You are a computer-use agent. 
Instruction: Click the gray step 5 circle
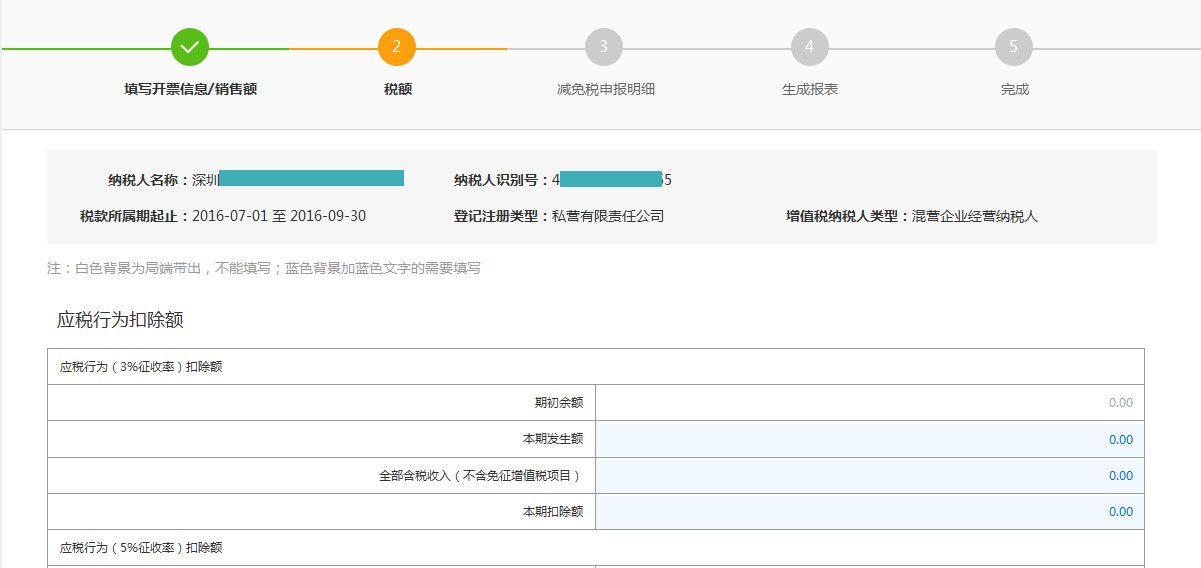point(1013,47)
